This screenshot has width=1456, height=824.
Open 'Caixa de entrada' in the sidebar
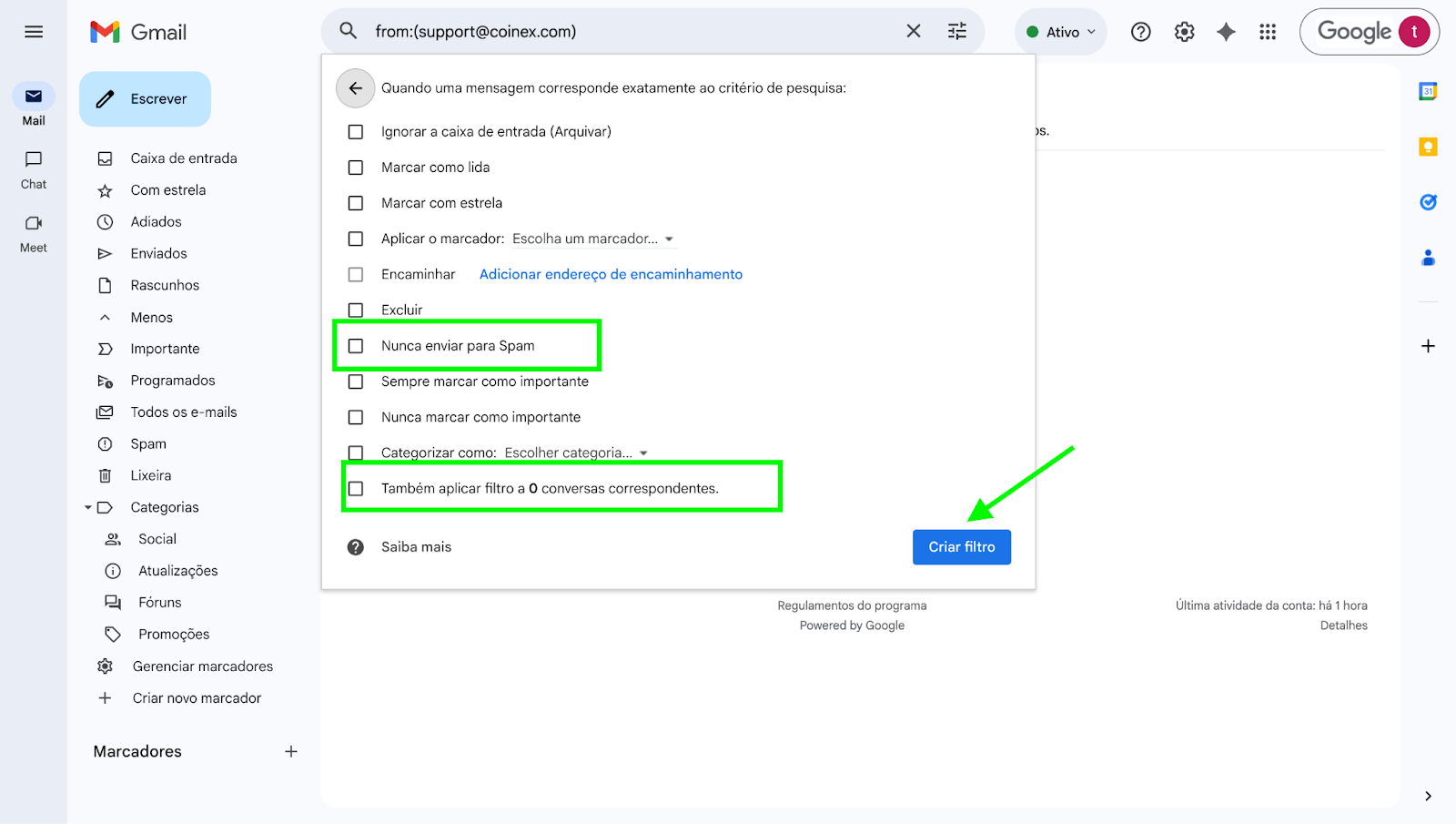(184, 158)
